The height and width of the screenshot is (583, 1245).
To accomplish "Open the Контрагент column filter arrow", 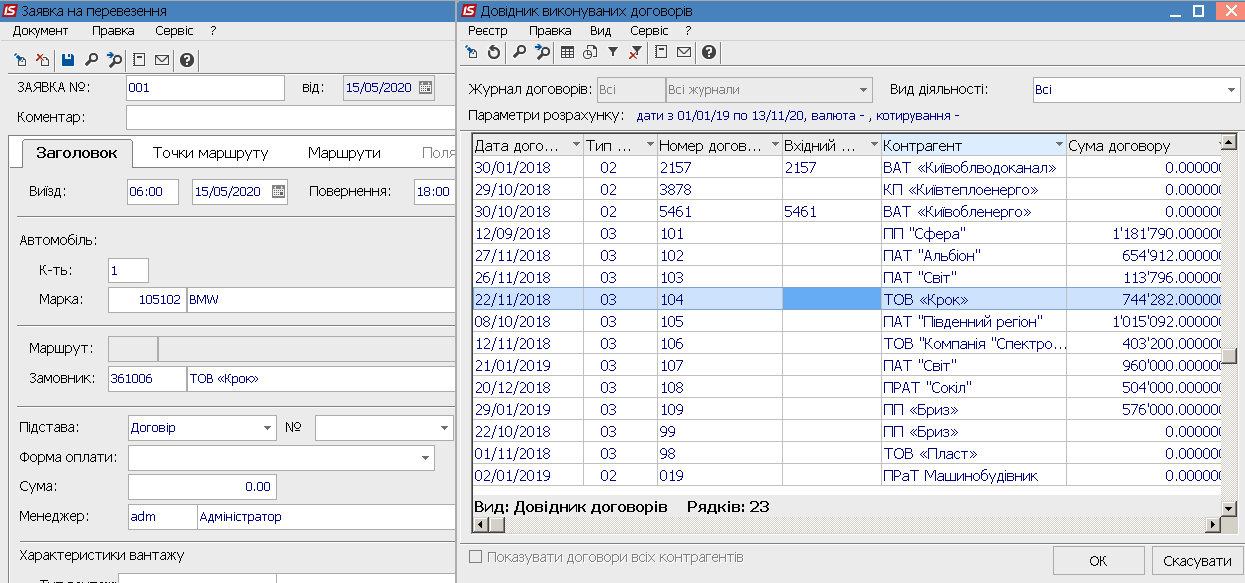I will (1058, 146).
